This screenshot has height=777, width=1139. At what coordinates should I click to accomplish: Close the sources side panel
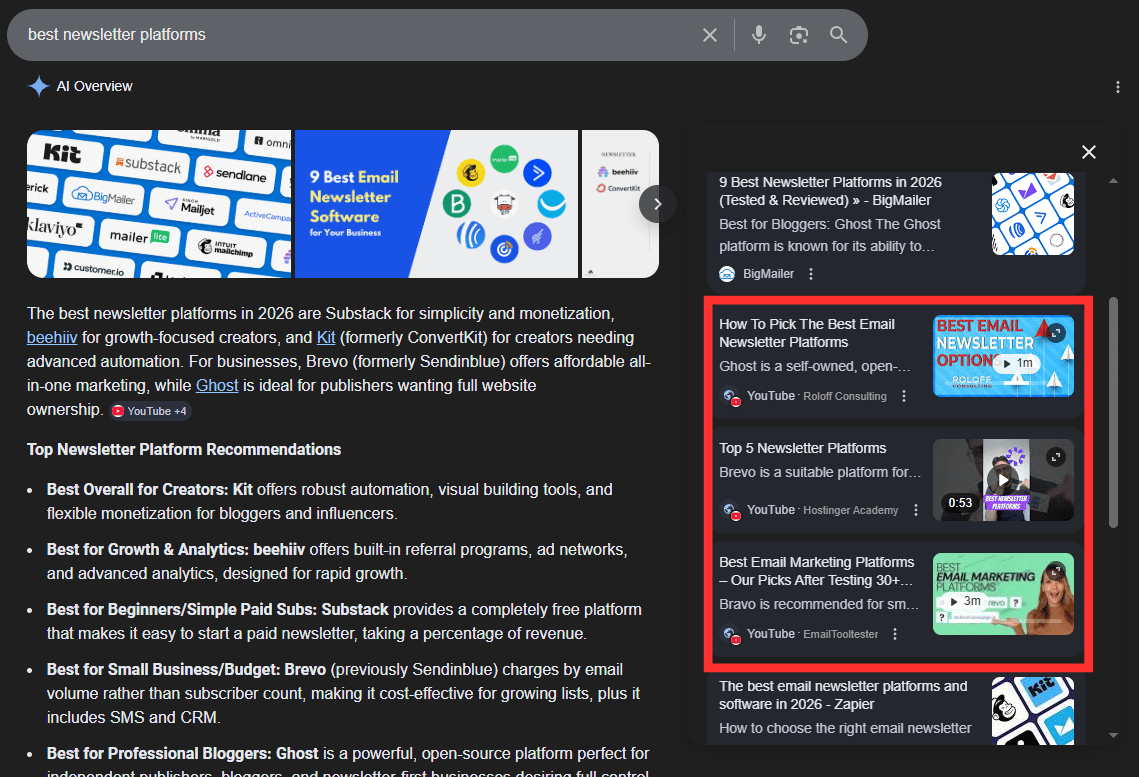(x=1088, y=152)
